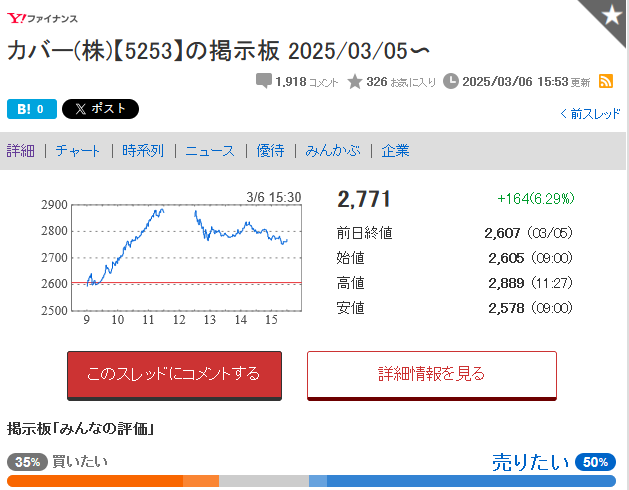Click the clock update-time icon

click(x=450, y=81)
